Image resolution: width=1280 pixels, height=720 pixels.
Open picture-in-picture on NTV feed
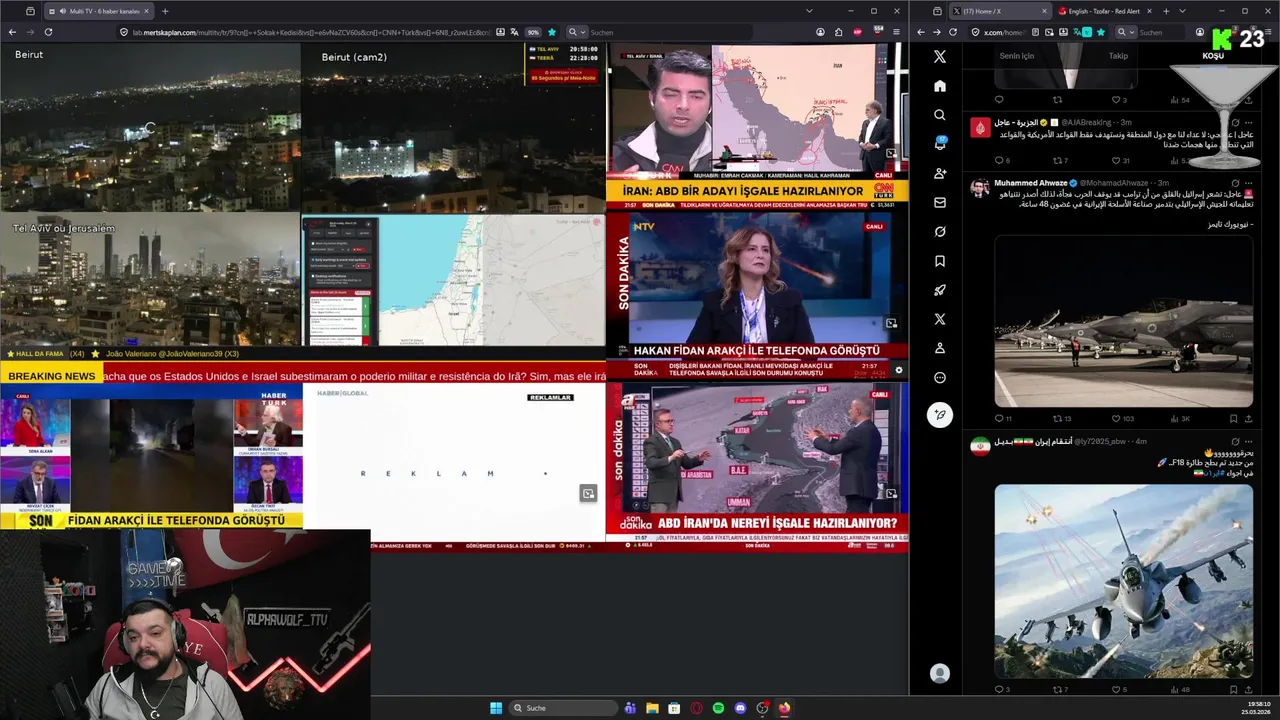[891, 323]
